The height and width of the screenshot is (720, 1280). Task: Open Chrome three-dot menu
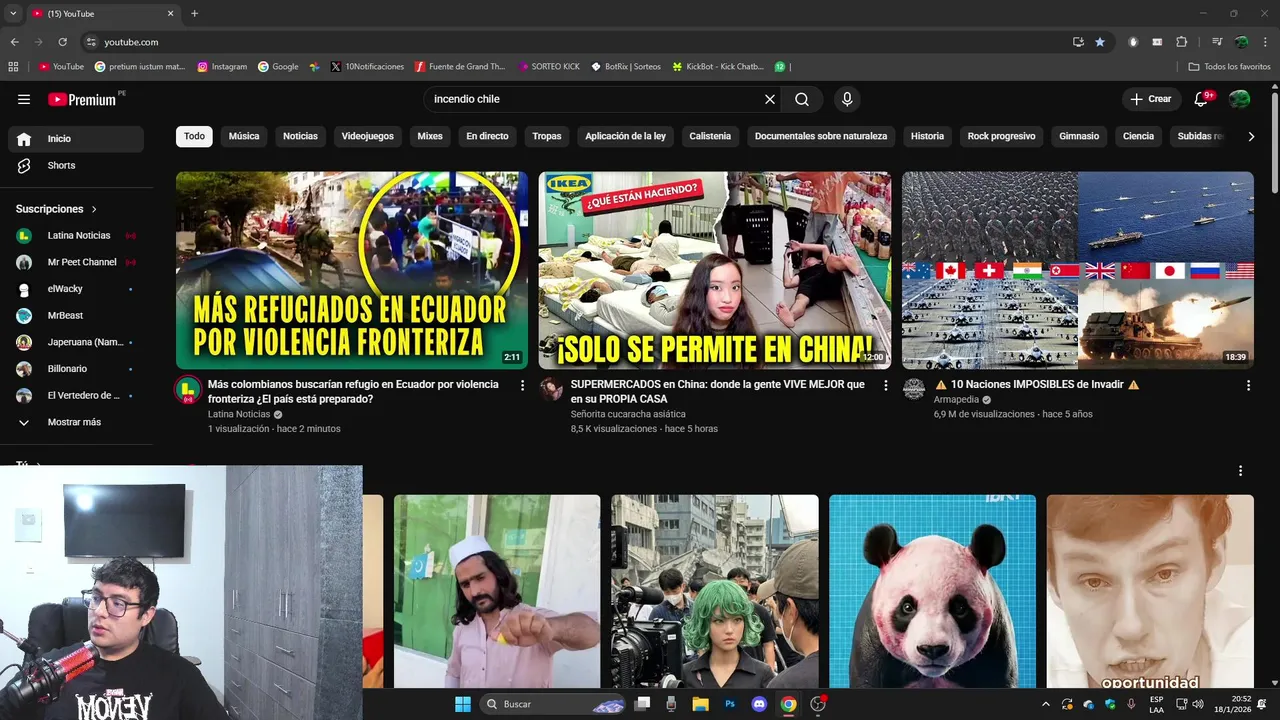1265,42
